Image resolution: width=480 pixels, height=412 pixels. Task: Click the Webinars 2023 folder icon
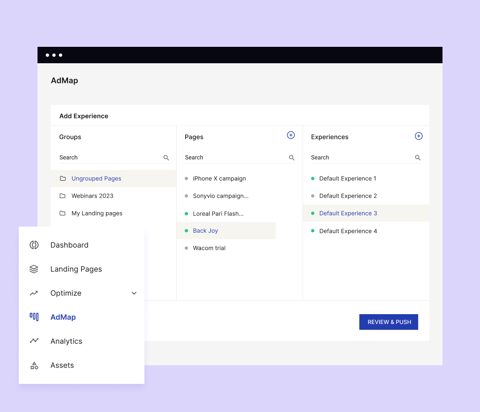[x=62, y=196]
